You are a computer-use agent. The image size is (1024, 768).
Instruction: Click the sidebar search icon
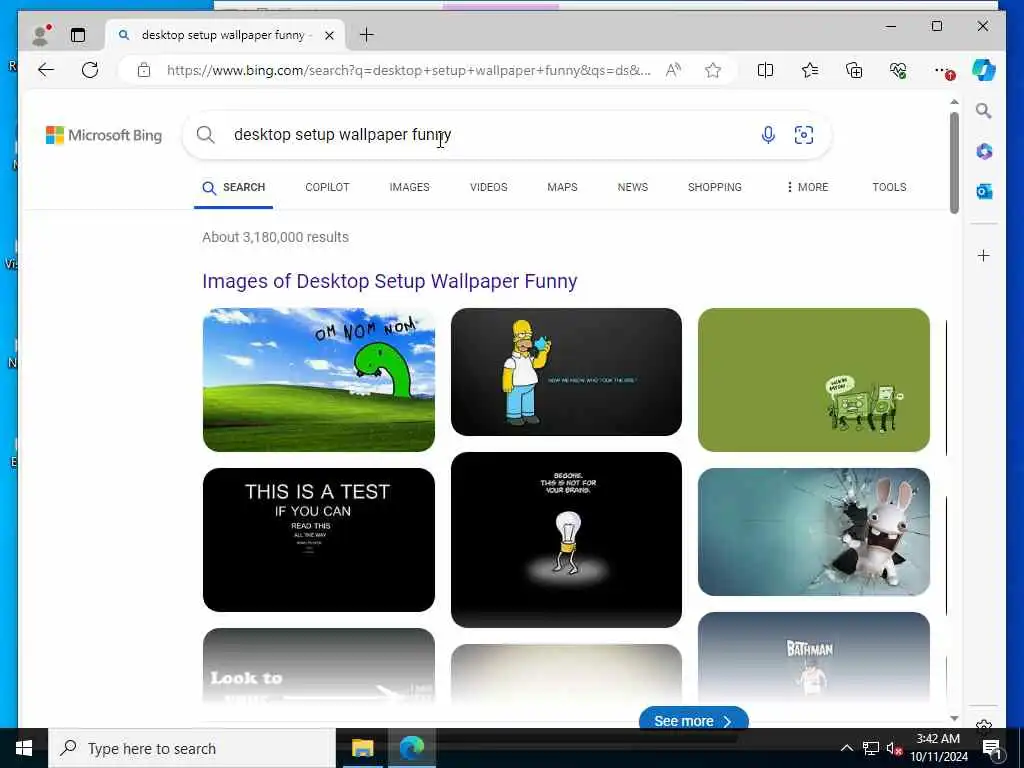[x=984, y=111]
